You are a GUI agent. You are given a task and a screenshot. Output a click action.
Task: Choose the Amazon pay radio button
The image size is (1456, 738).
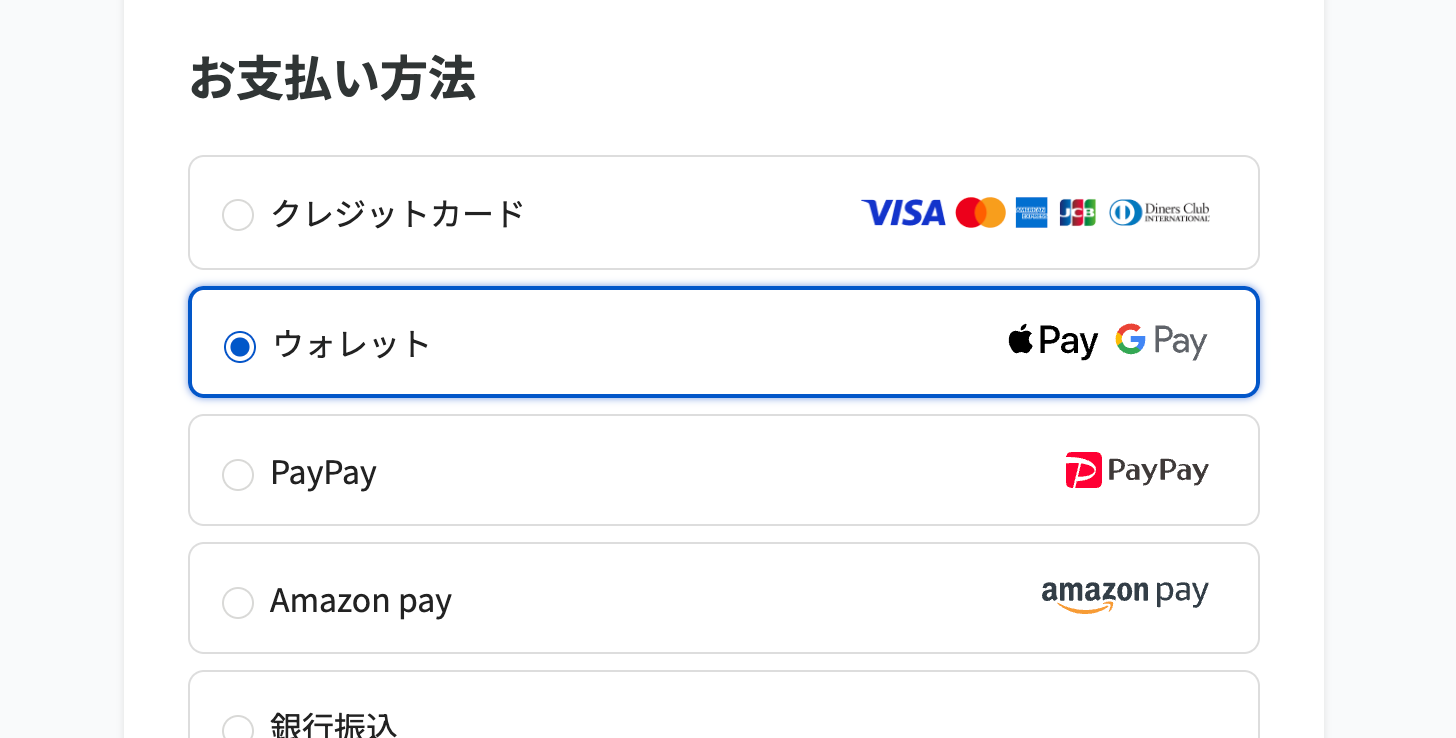238,603
